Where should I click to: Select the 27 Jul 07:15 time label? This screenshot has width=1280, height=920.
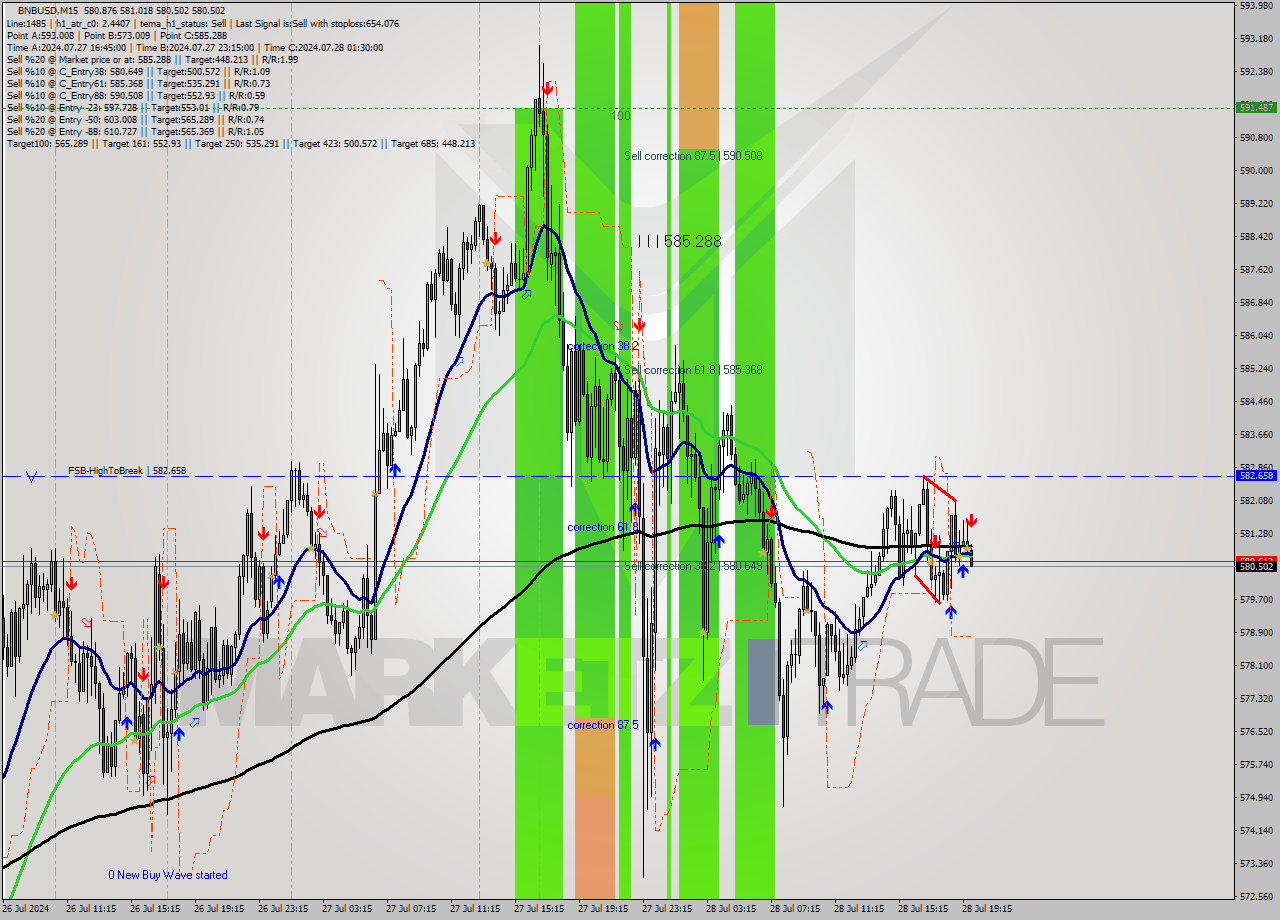[411, 909]
